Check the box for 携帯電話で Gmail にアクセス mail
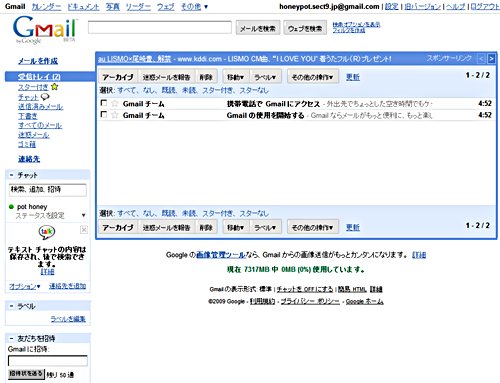The width and height of the screenshot is (500, 383). click(x=104, y=103)
